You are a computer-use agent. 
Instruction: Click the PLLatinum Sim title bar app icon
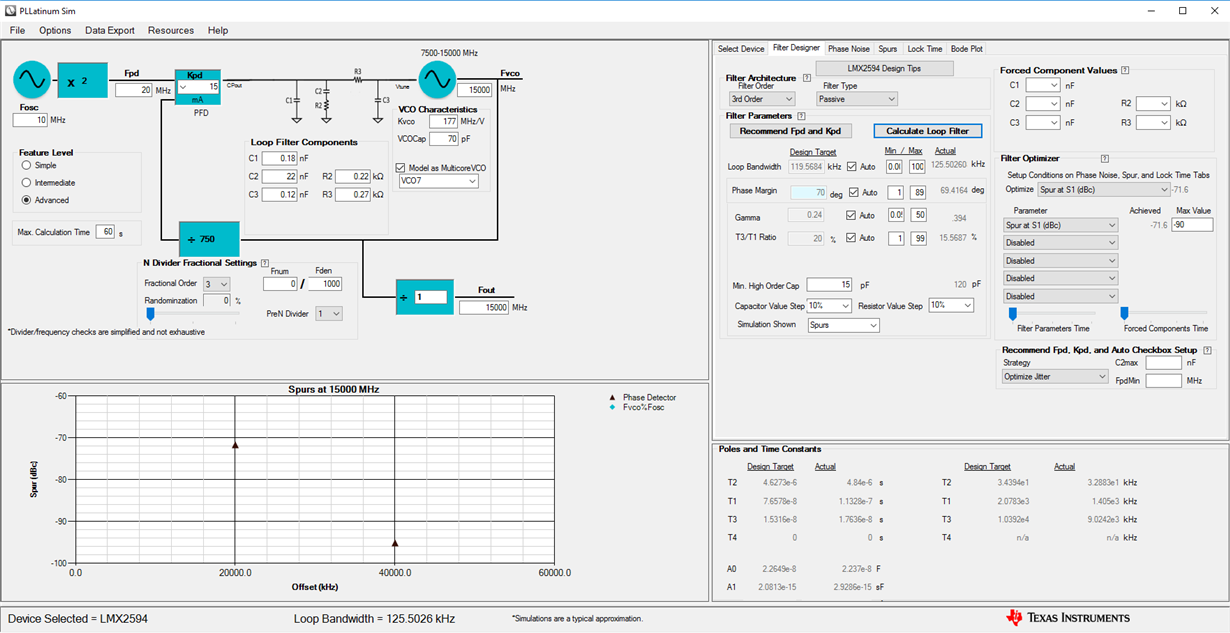[11, 10]
